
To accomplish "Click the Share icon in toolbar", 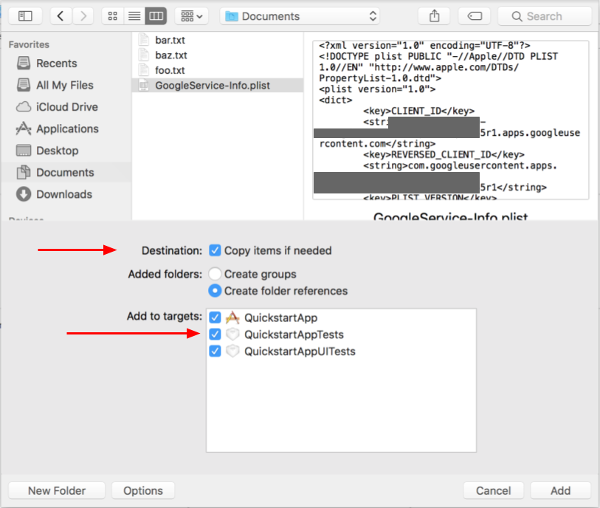I will tap(435, 16).
